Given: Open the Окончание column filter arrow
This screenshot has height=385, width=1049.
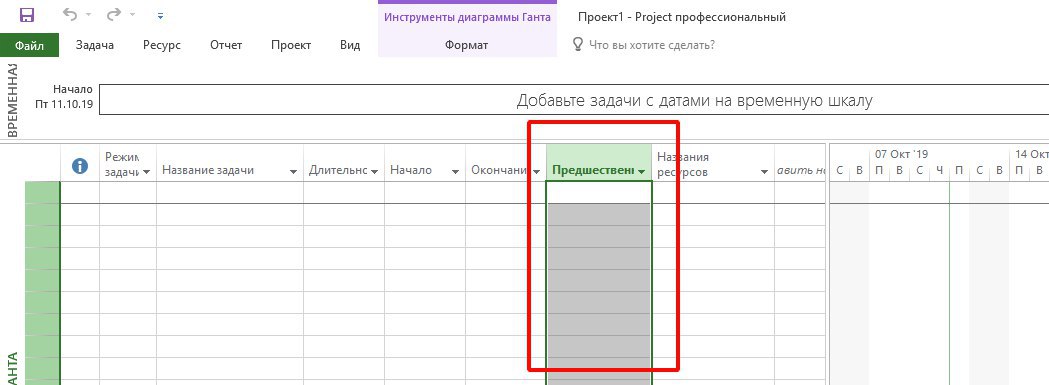Looking at the screenshot, I should [536, 172].
